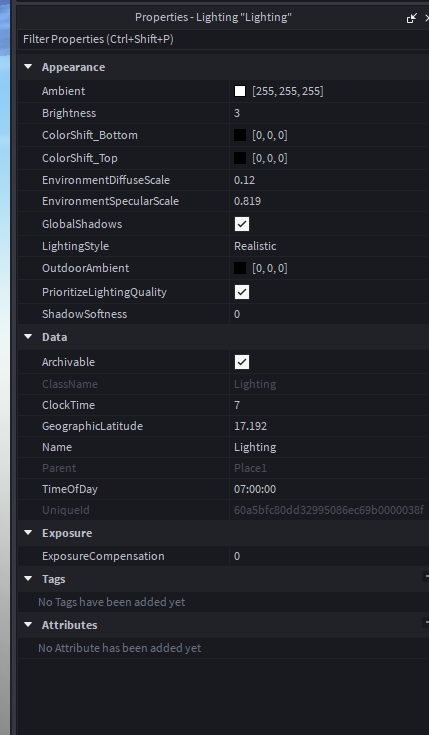Click the ClassName value Lighting
The height and width of the screenshot is (735, 429).
(x=255, y=384)
